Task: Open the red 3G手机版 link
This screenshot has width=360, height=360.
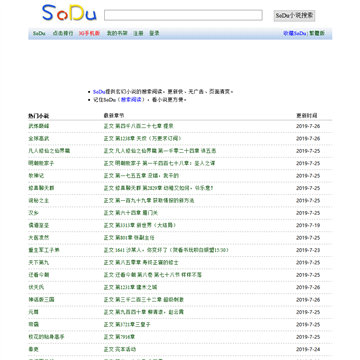Action: coord(89,33)
